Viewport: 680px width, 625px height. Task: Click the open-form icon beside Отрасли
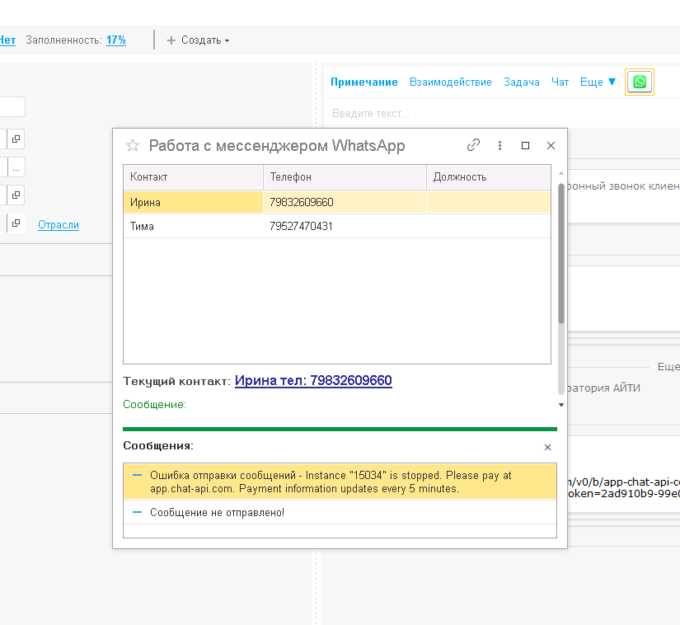[16, 223]
